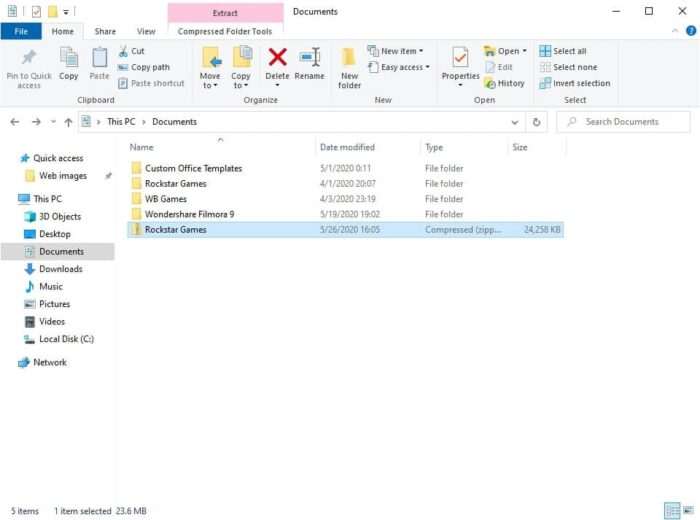Click Copy path in Clipboard group
This screenshot has height=520, width=700.
tap(144, 67)
